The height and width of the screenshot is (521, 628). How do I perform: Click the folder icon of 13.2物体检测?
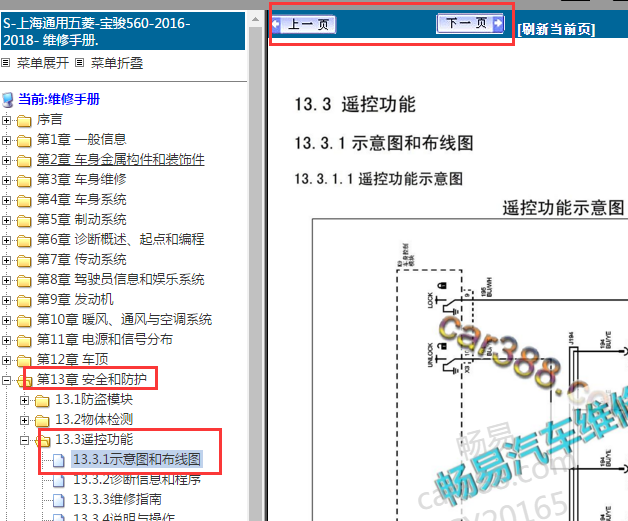coord(42,421)
